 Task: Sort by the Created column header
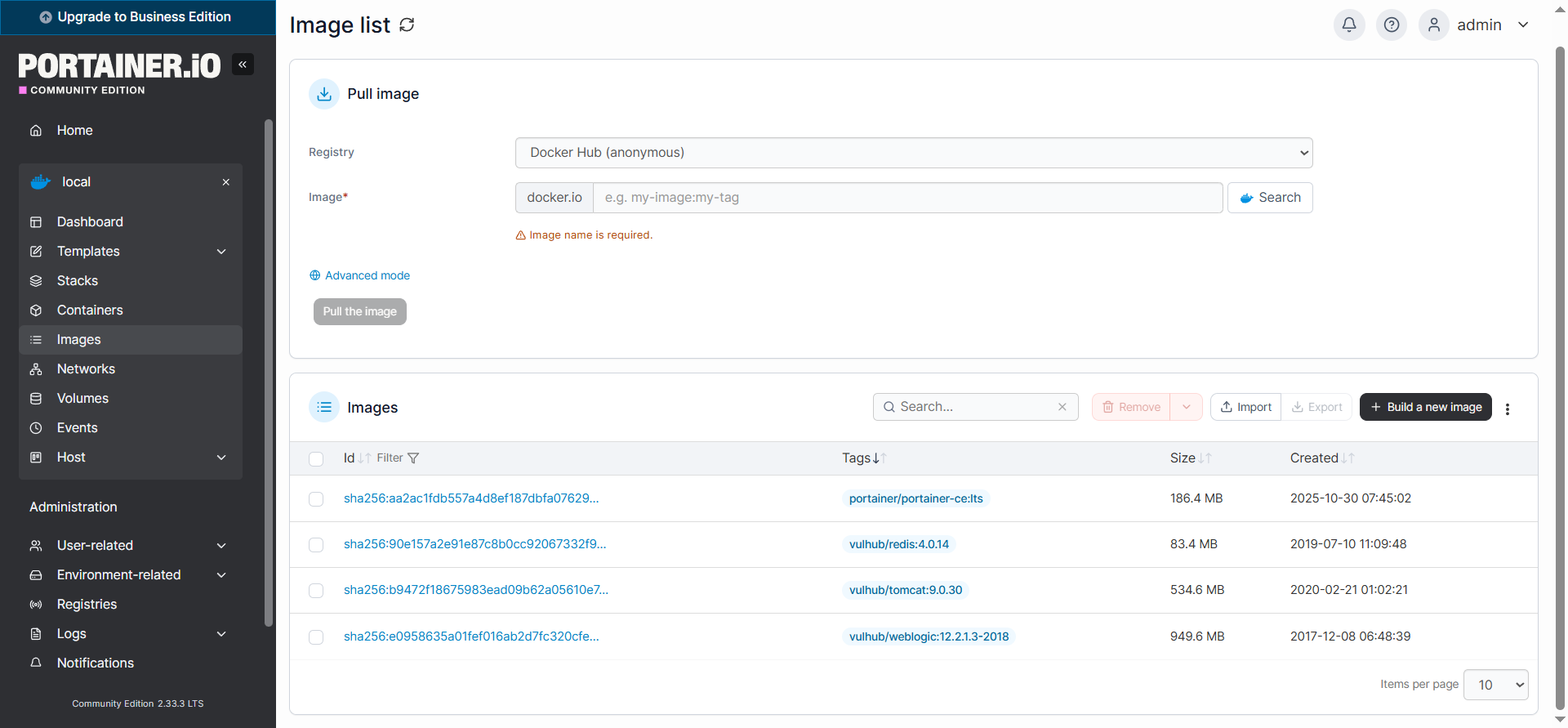coord(1322,458)
